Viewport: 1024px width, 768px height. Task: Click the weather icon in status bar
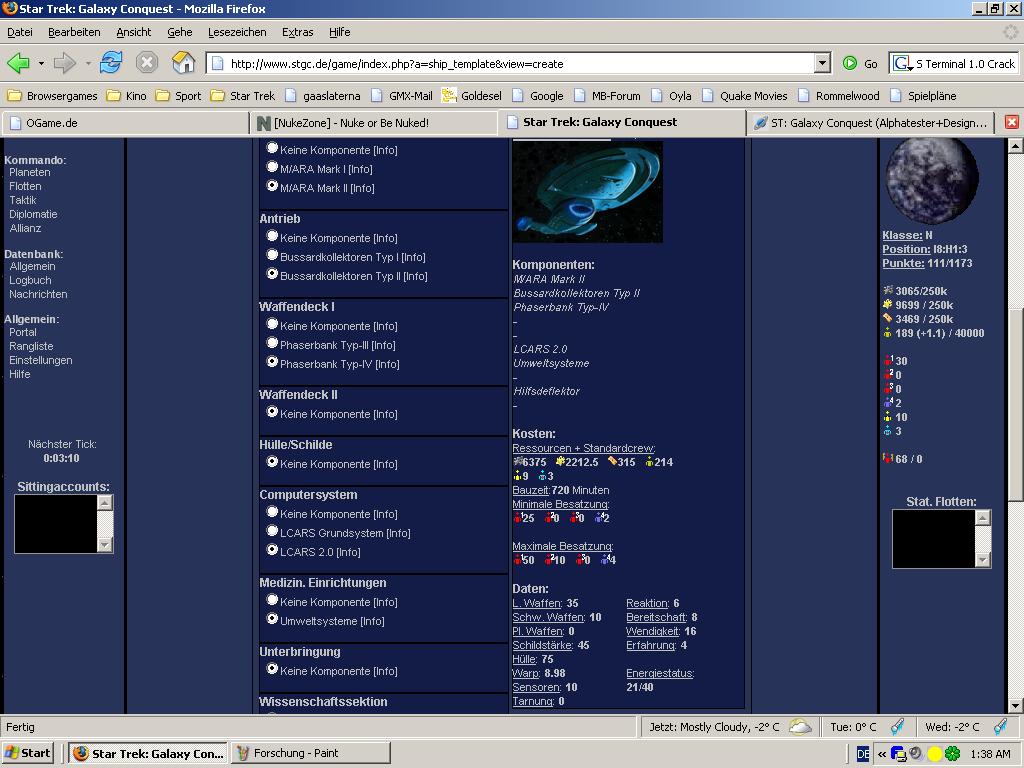(x=800, y=727)
